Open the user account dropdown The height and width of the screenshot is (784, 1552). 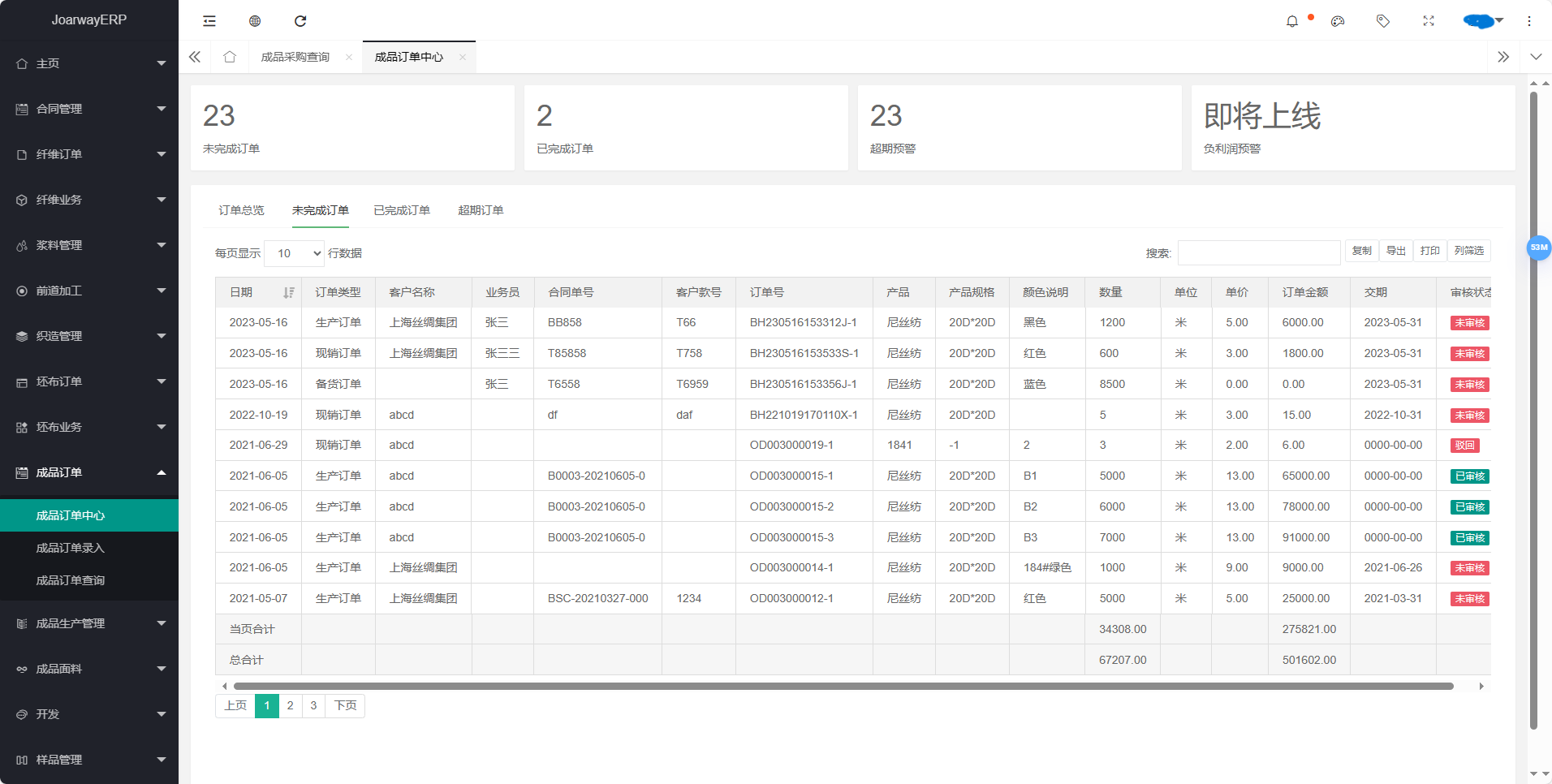coord(1483,21)
